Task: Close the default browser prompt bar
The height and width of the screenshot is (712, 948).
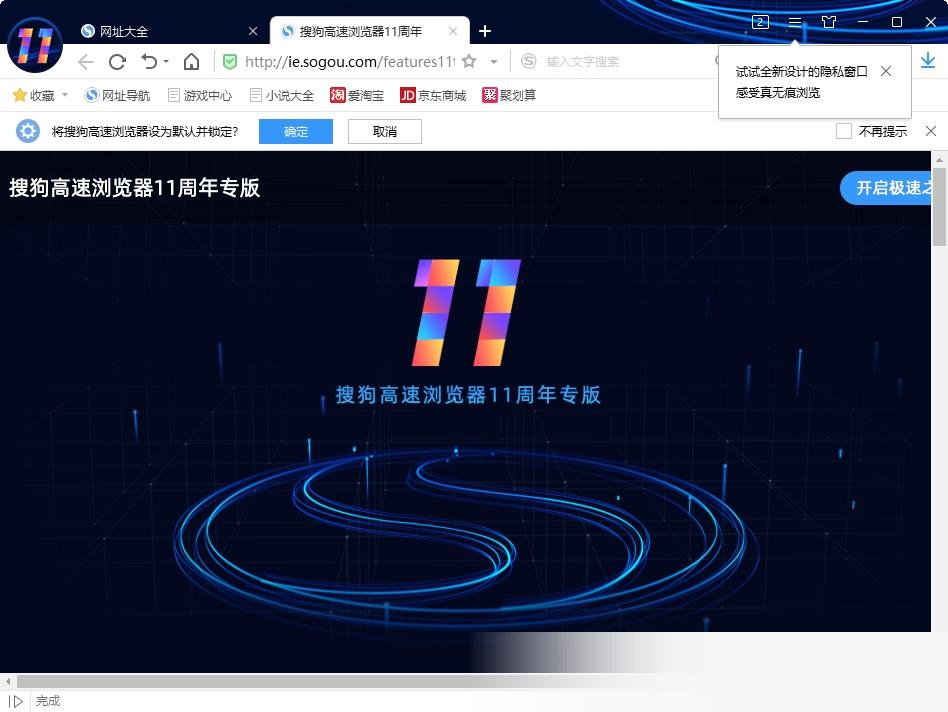Action: tap(931, 131)
